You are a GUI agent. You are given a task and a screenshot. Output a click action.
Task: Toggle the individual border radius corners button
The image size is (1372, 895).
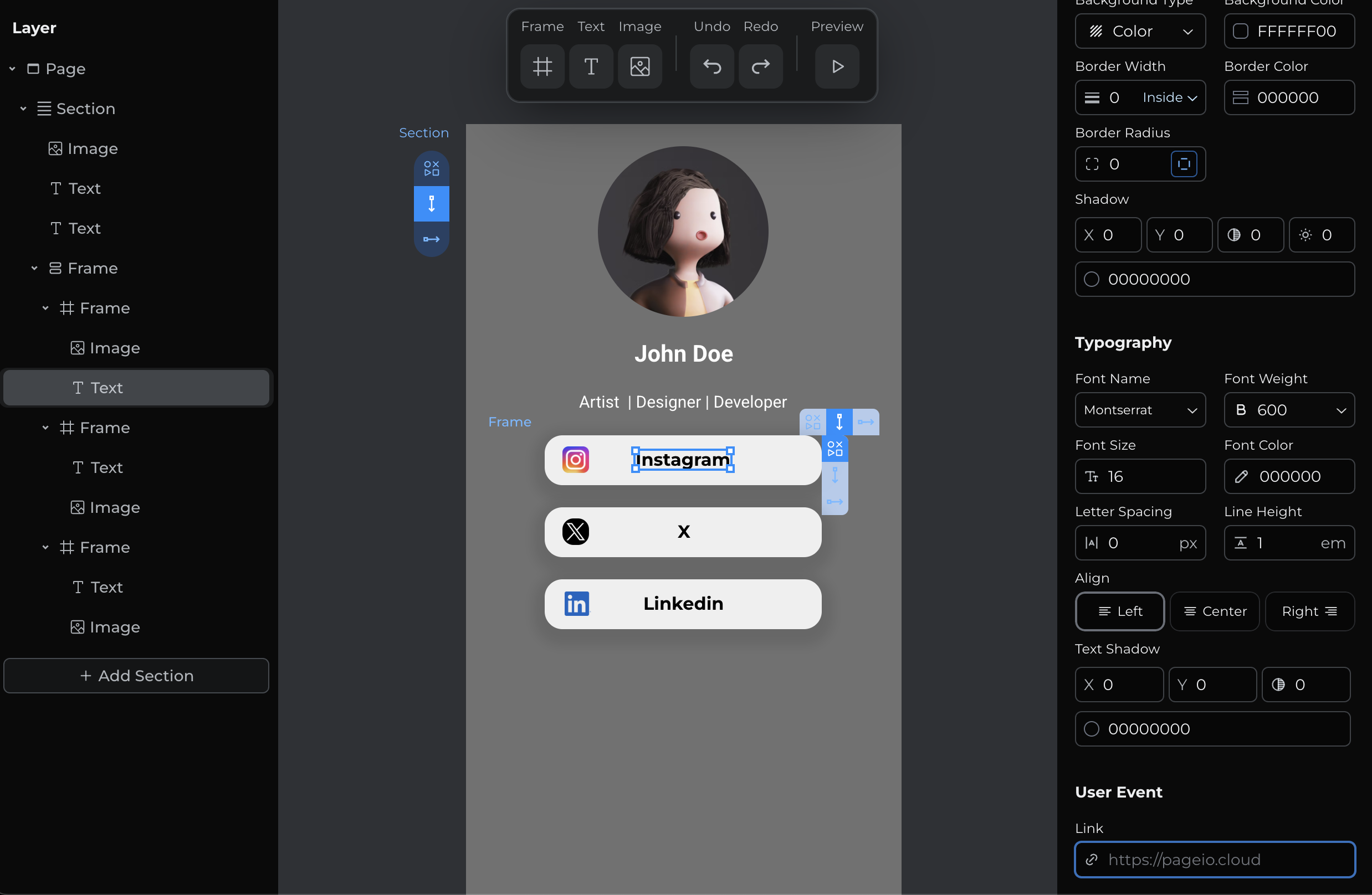[1184, 164]
